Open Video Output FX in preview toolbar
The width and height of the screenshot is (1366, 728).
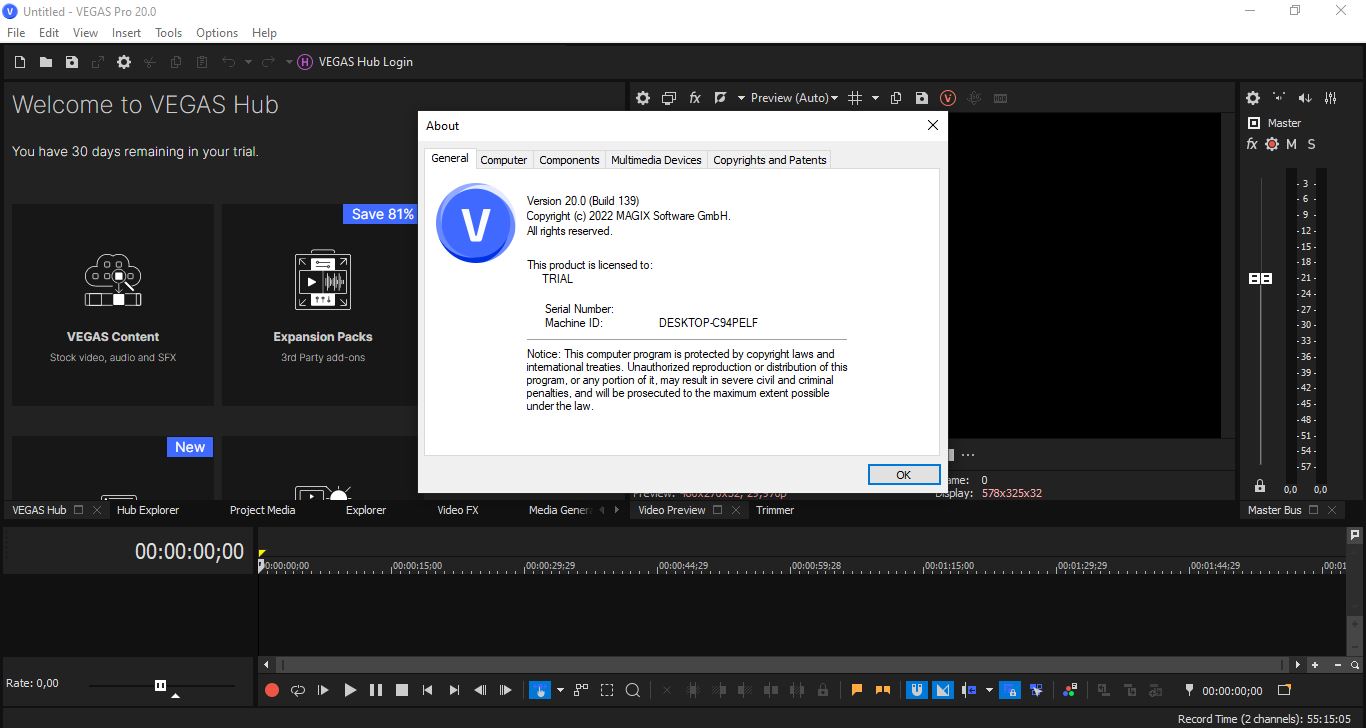click(695, 98)
